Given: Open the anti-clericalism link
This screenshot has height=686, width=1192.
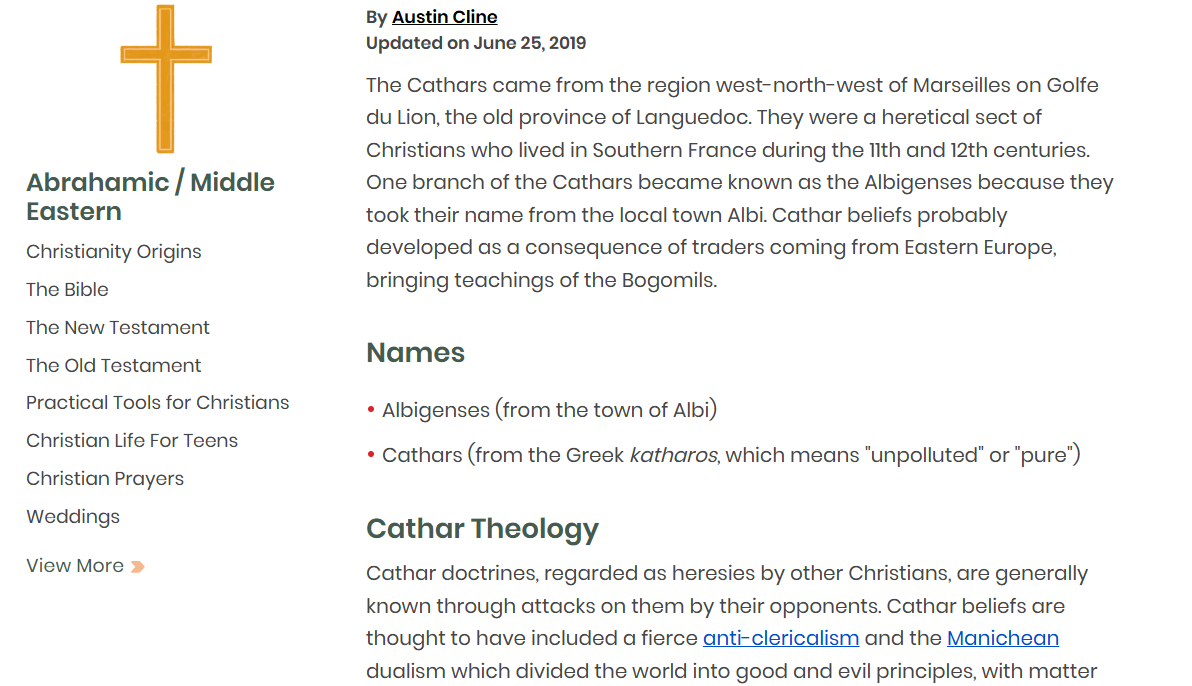Looking at the screenshot, I should tap(781, 638).
